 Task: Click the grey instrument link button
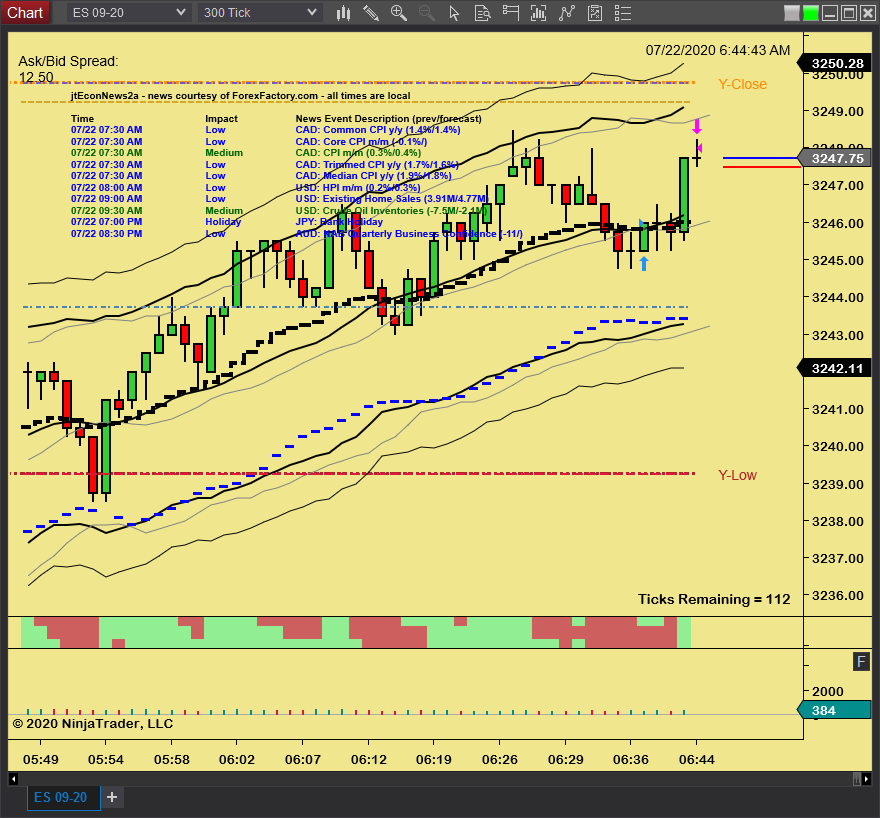(792, 13)
